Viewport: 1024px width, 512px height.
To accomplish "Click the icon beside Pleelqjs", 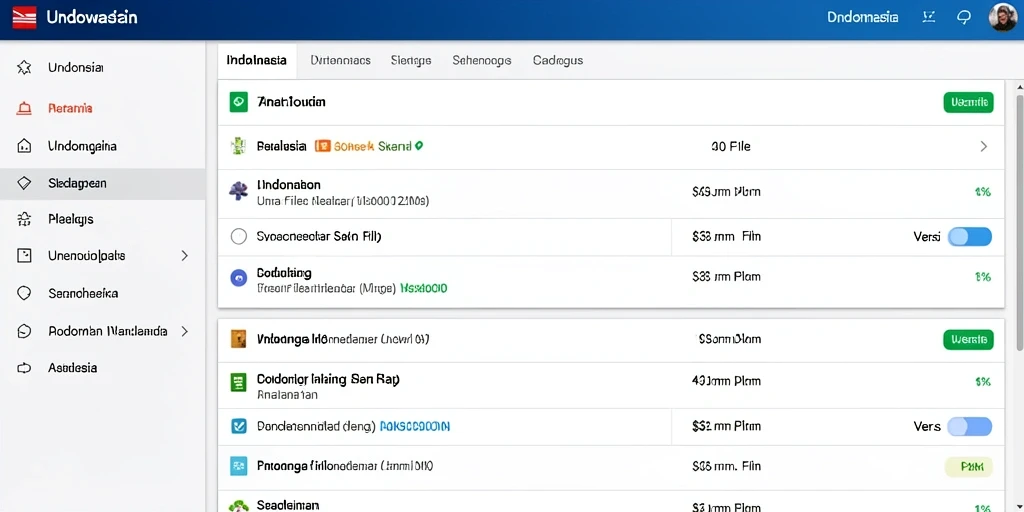I will 24,219.
